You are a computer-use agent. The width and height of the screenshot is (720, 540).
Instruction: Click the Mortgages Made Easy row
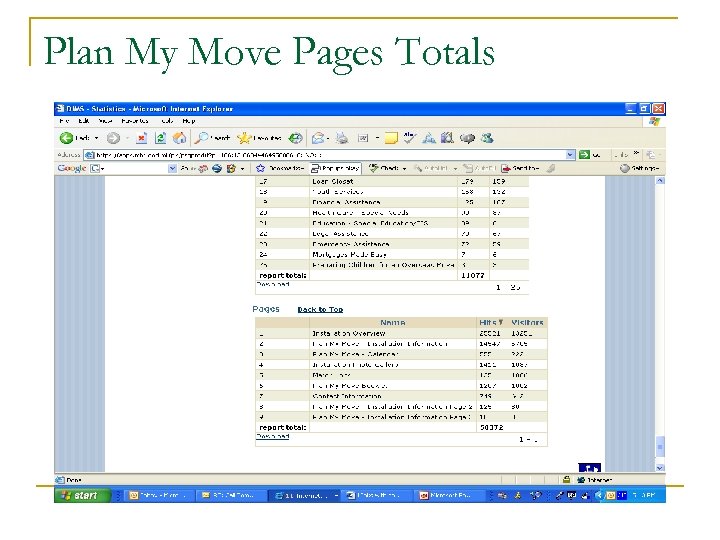click(392, 254)
